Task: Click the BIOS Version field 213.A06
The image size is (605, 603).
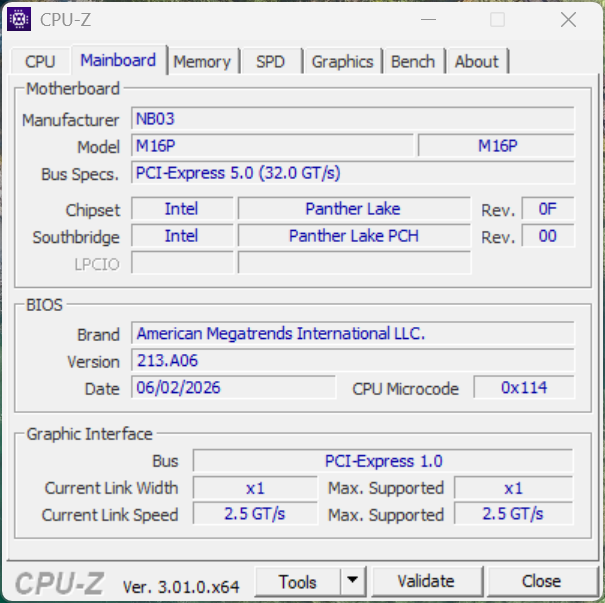Action: click(353, 360)
